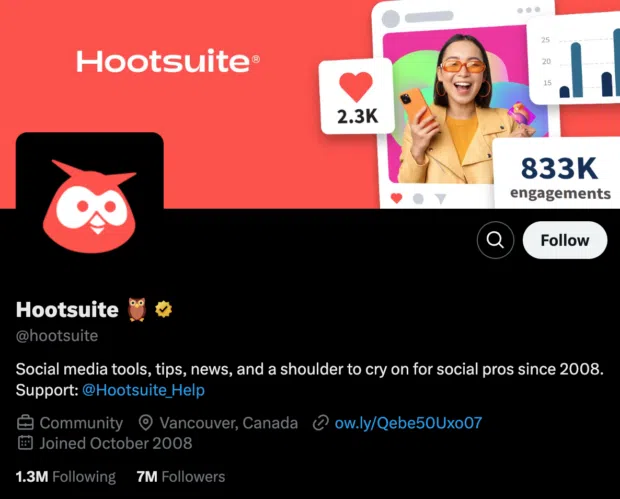Image resolution: width=620 pixels, height=499 pixels.
Task: Click the 833K engagements card
Action: click(558, 174)
